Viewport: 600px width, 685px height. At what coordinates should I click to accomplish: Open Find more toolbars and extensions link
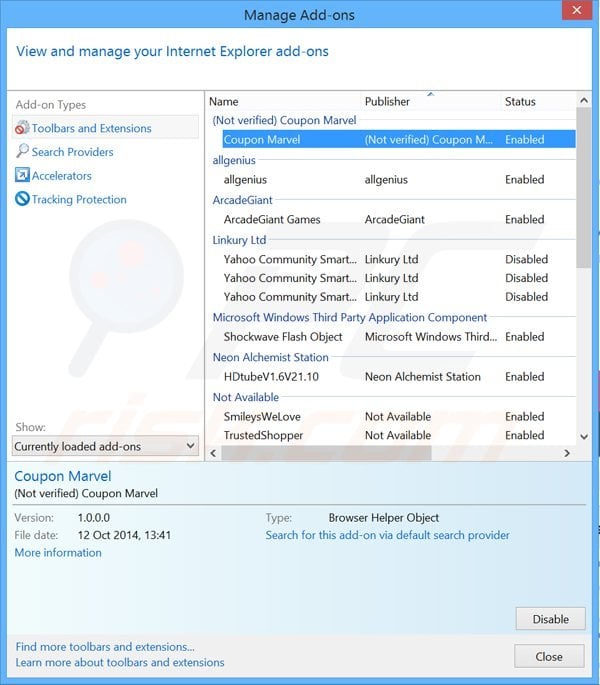105,647
